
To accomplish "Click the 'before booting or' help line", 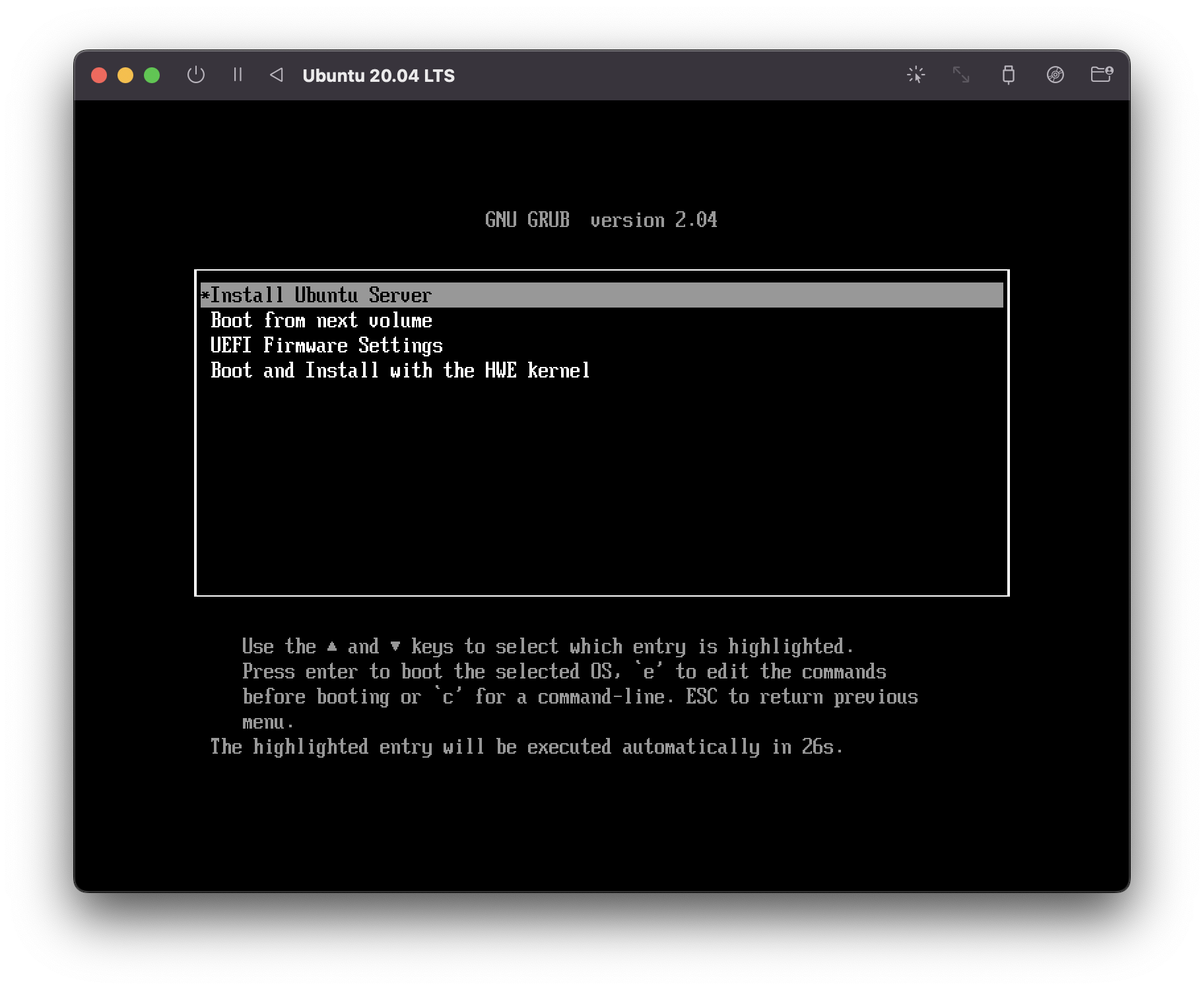I will pos(580,696).
